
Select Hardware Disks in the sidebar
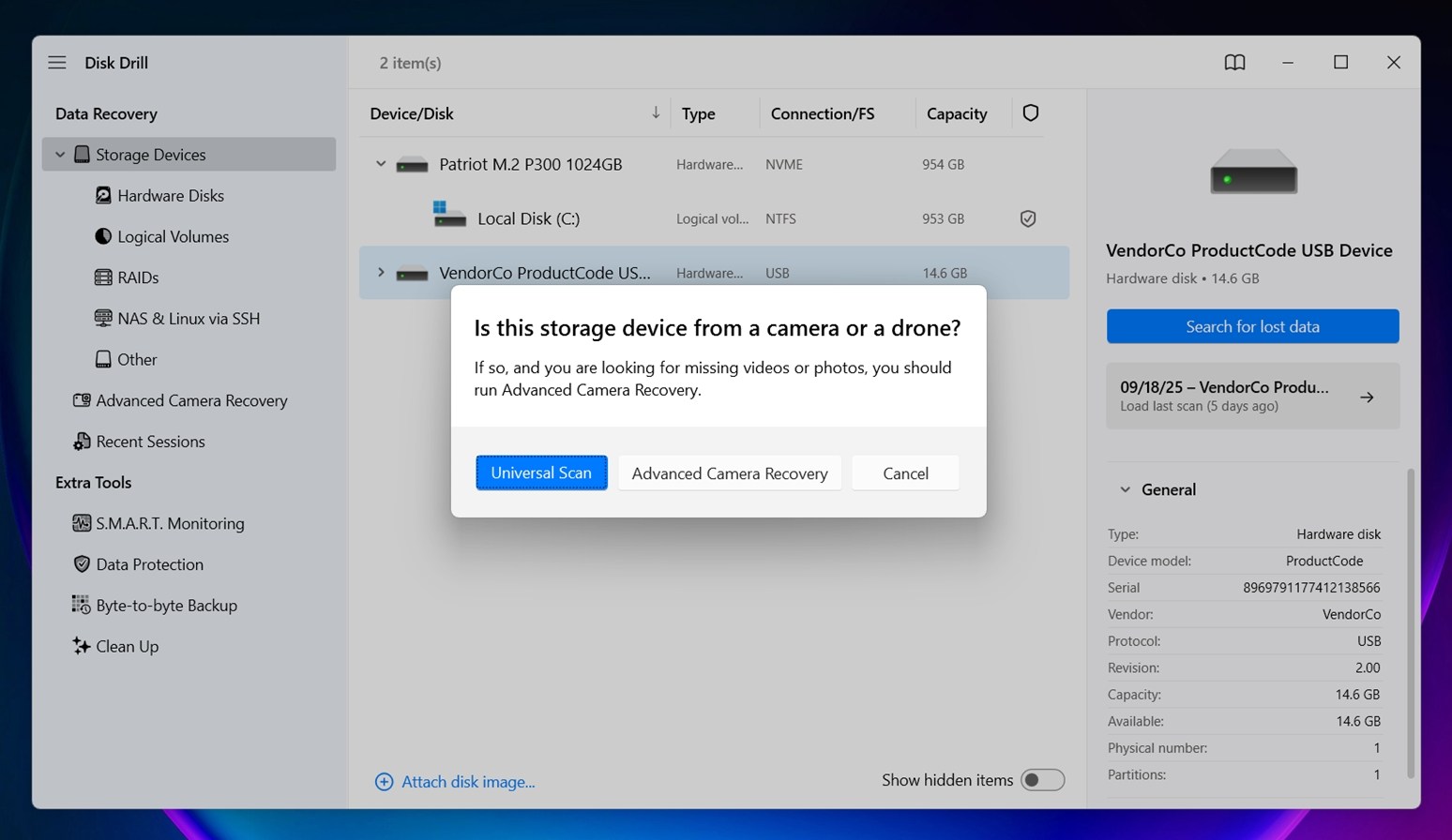click(170, 196)
